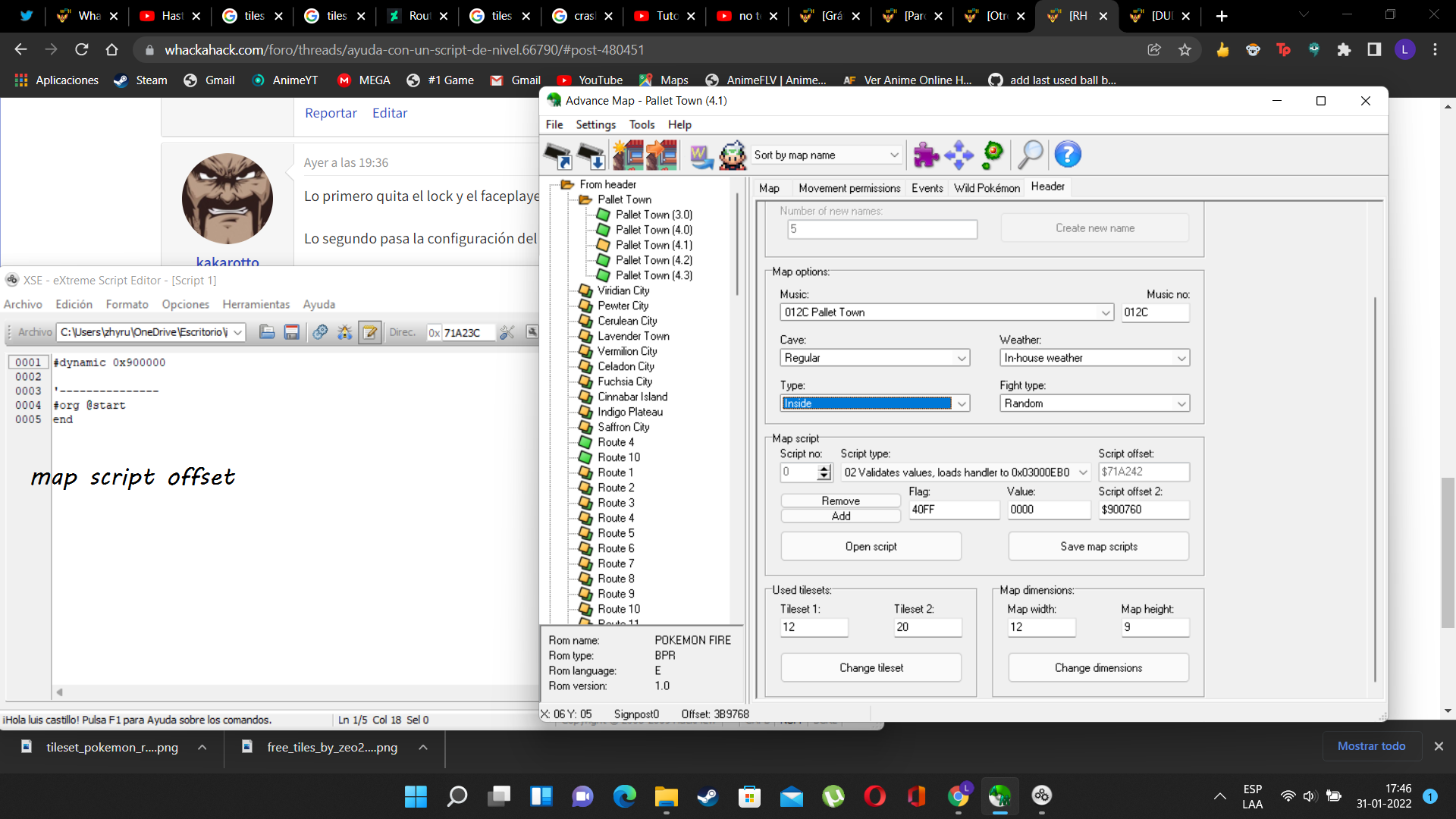Increment the Script no stepper

tap(824, 469)
